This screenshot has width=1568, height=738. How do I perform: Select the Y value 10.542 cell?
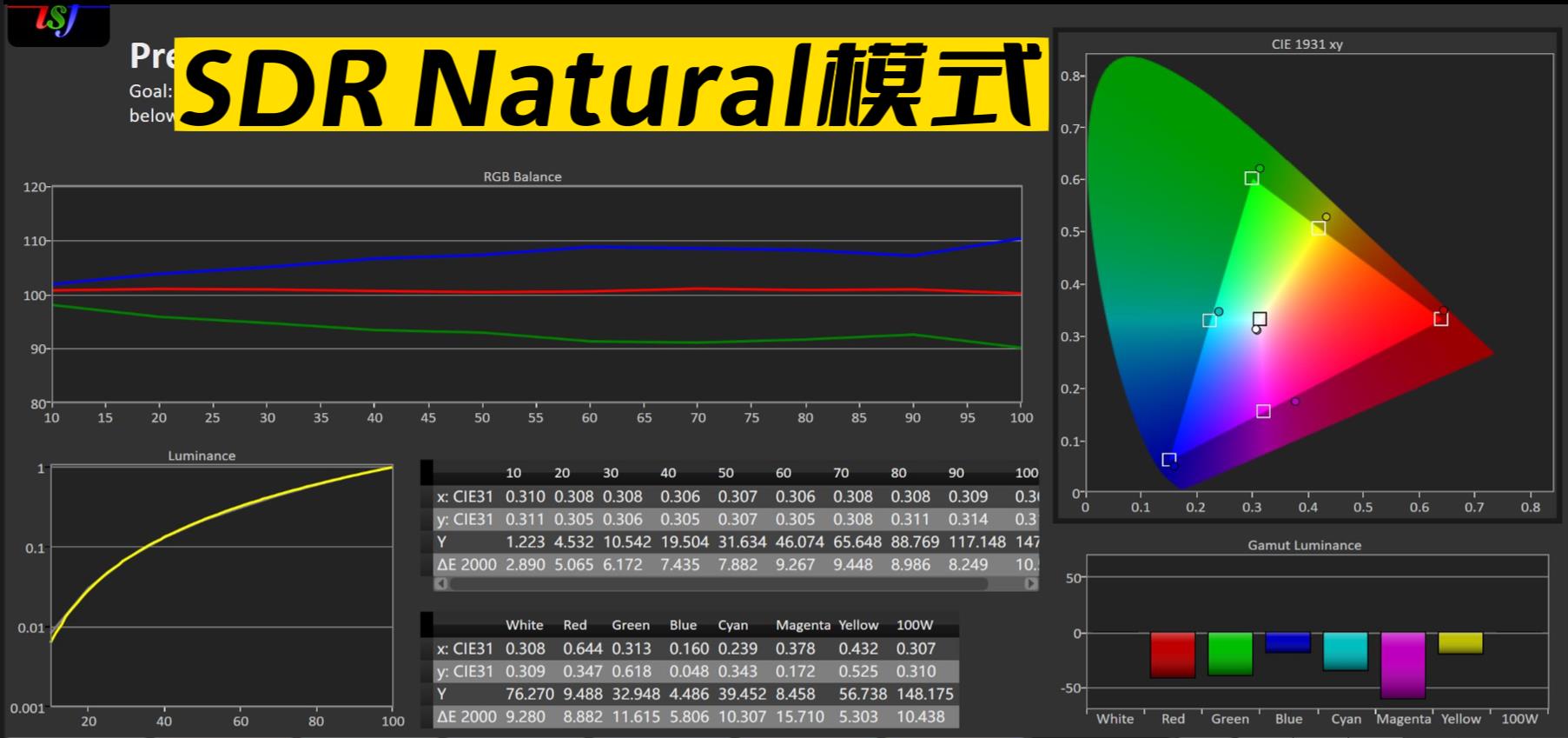pos(627,542)
